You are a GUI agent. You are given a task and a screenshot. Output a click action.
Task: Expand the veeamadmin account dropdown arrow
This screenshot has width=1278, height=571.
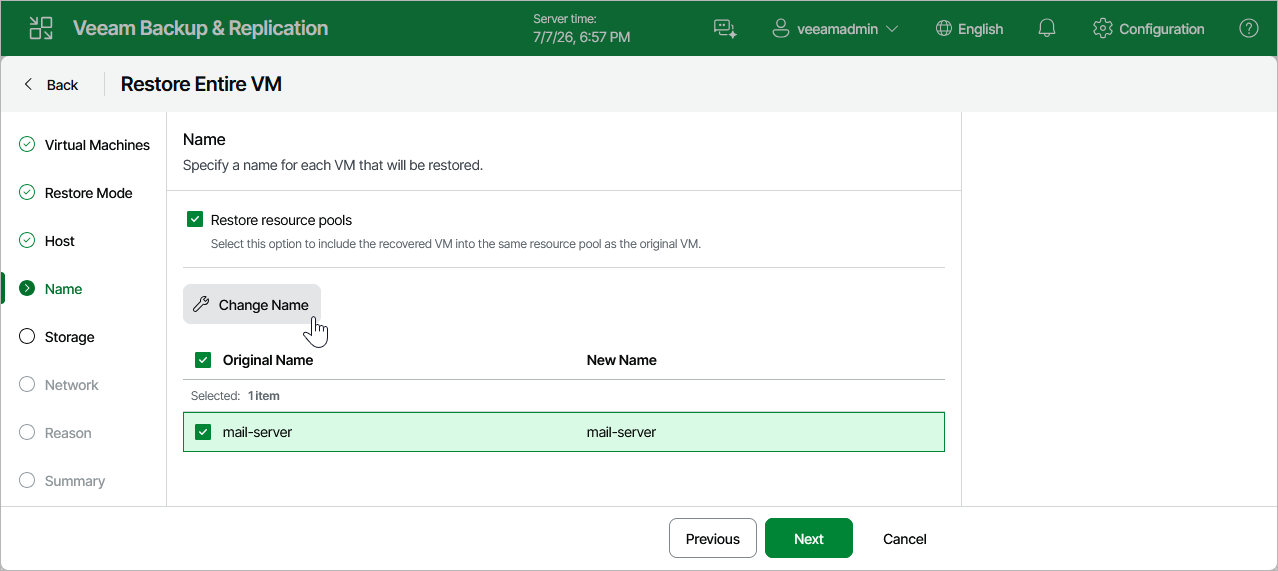click(x=892, y=29)
